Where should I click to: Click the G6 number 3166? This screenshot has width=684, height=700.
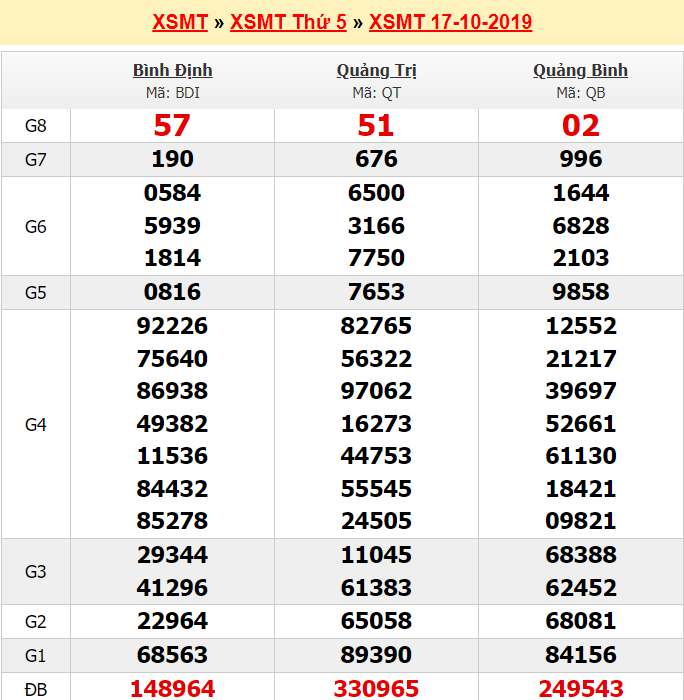point(376,226)
